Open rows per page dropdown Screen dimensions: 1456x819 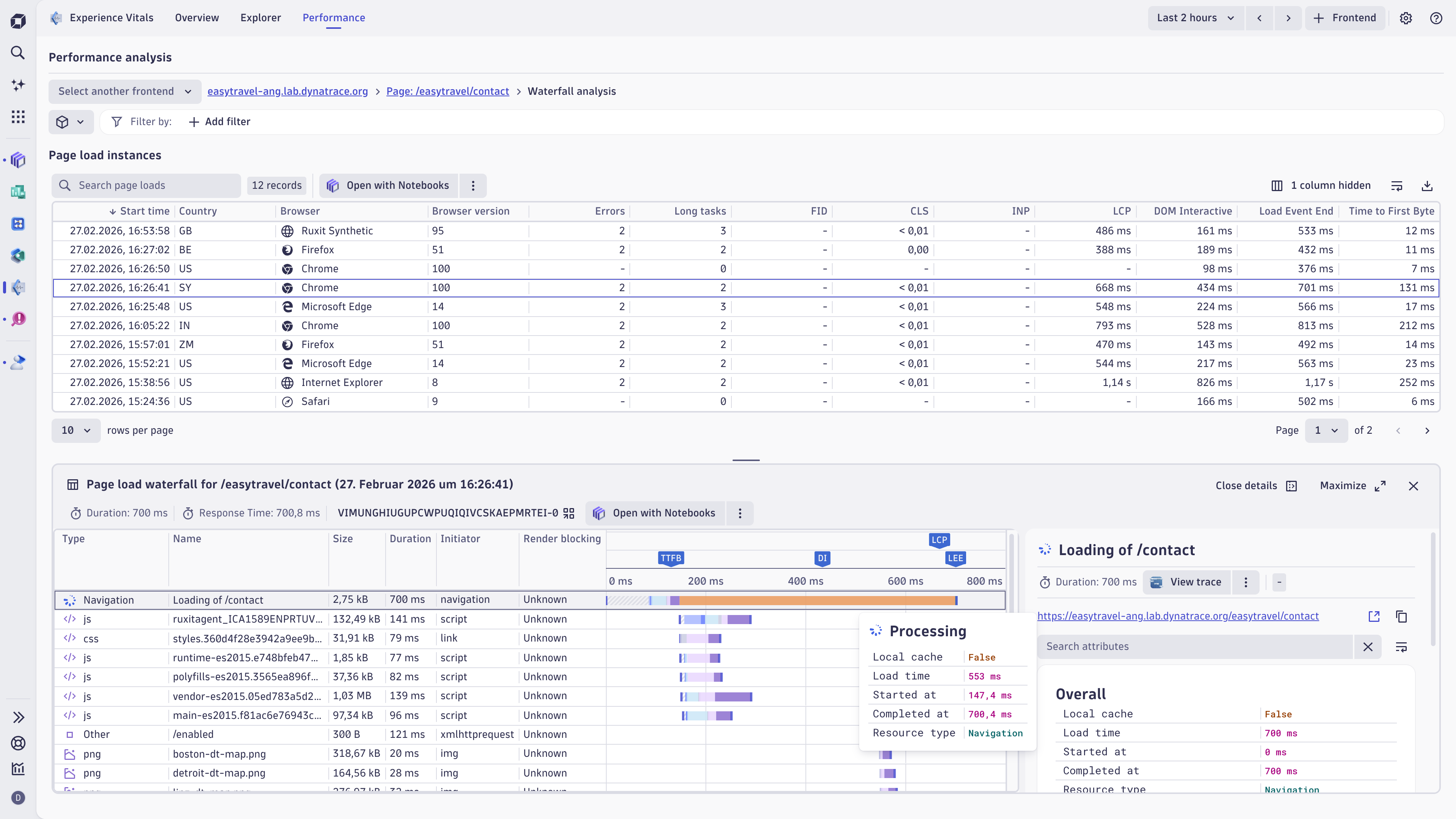[x=76, y=430]
